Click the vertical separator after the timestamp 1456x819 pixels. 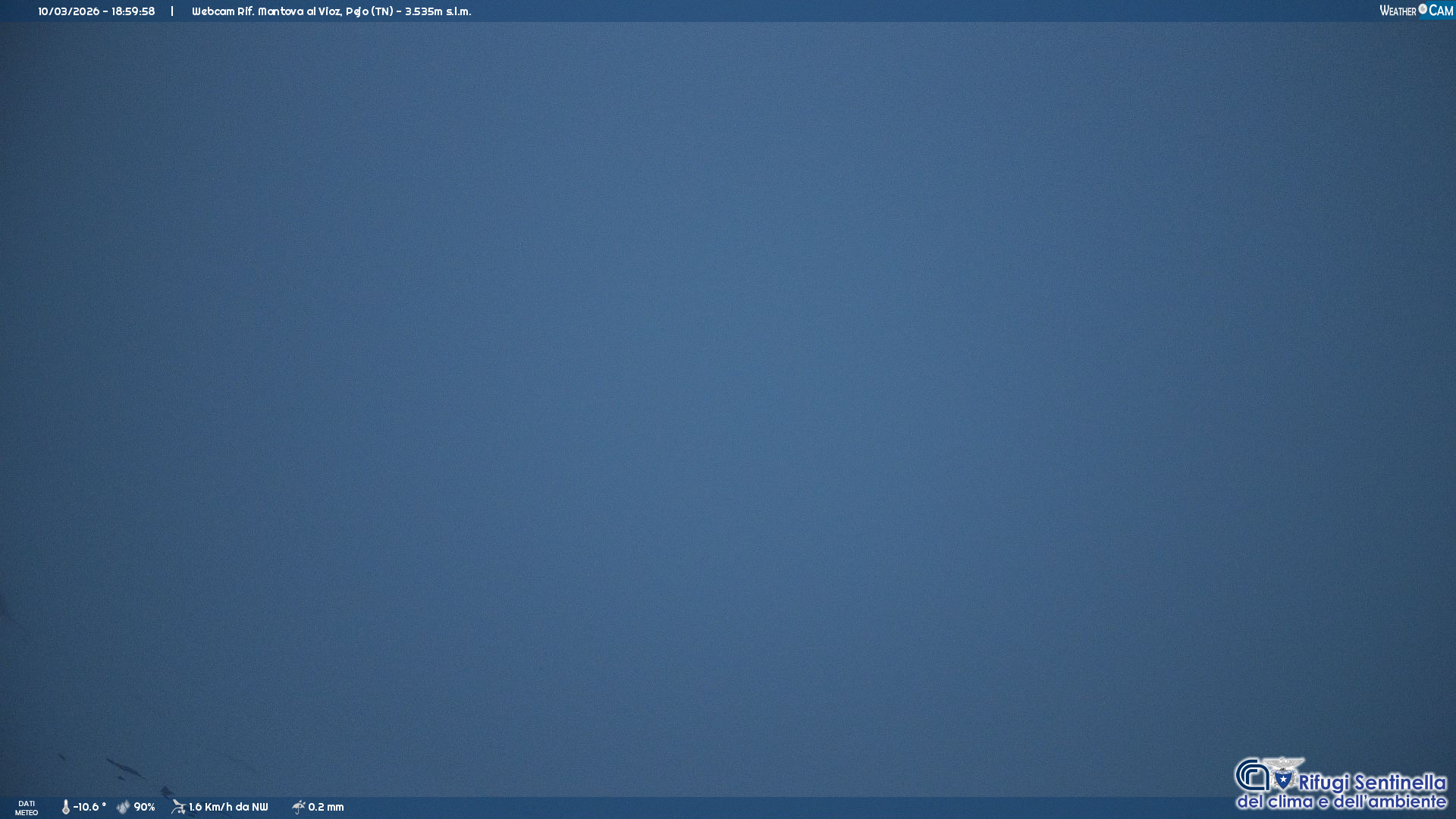tap(172, 11)
